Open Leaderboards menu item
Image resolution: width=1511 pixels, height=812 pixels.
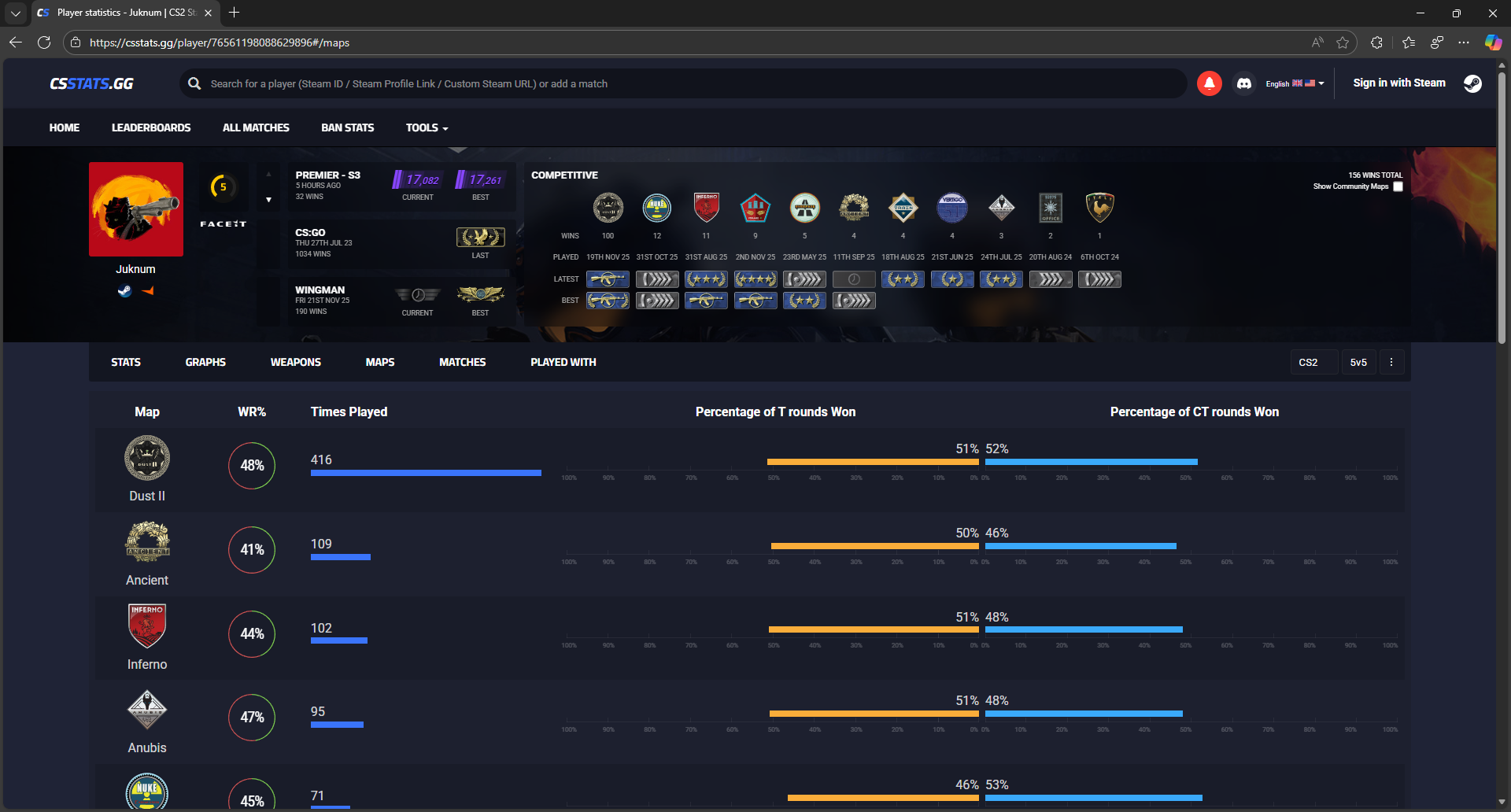click(151, 127)
